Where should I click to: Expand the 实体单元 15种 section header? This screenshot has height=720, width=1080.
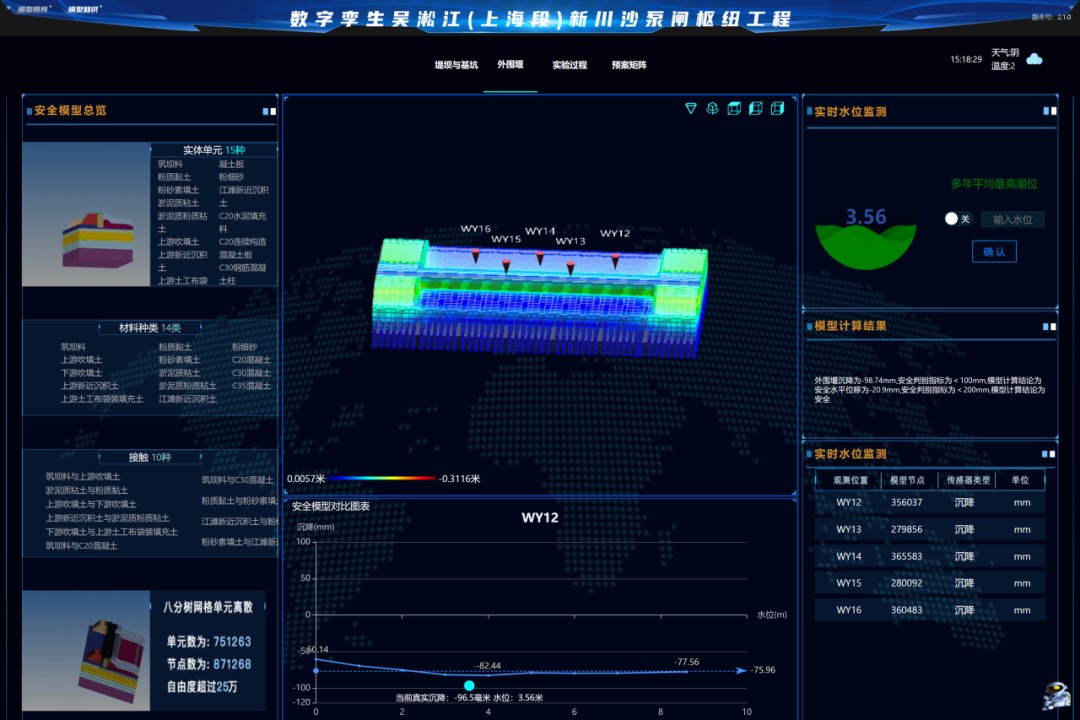[x=213, y=150]
